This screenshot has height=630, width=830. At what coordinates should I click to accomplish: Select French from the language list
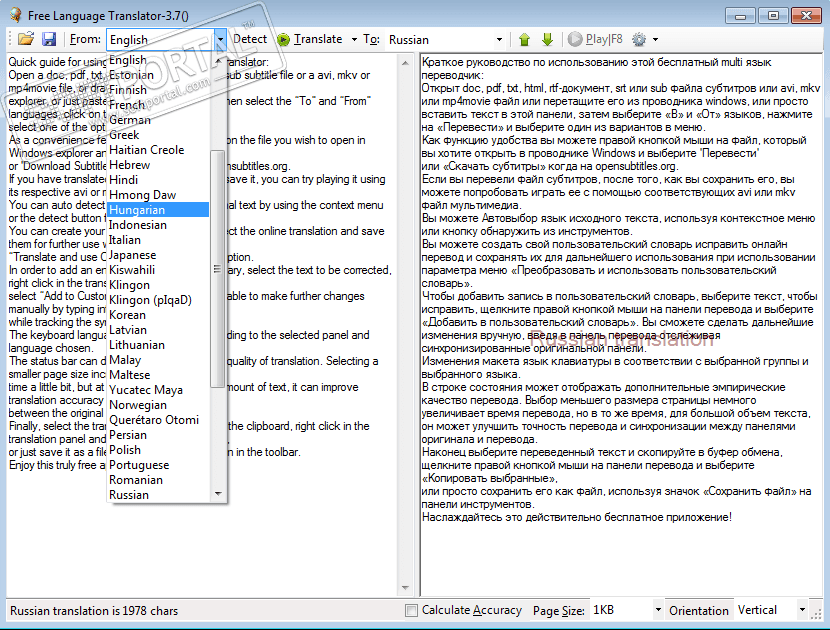(158, 105)
